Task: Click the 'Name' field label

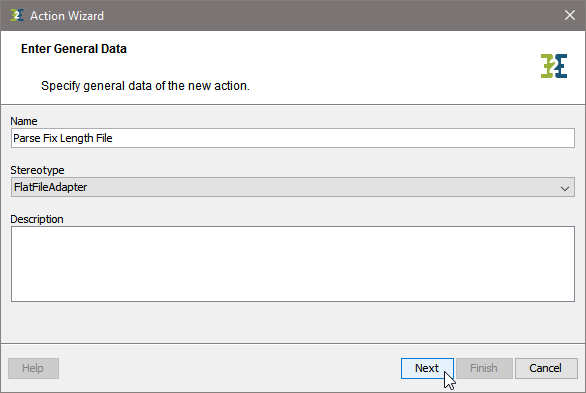Action: tap(24, 121)
